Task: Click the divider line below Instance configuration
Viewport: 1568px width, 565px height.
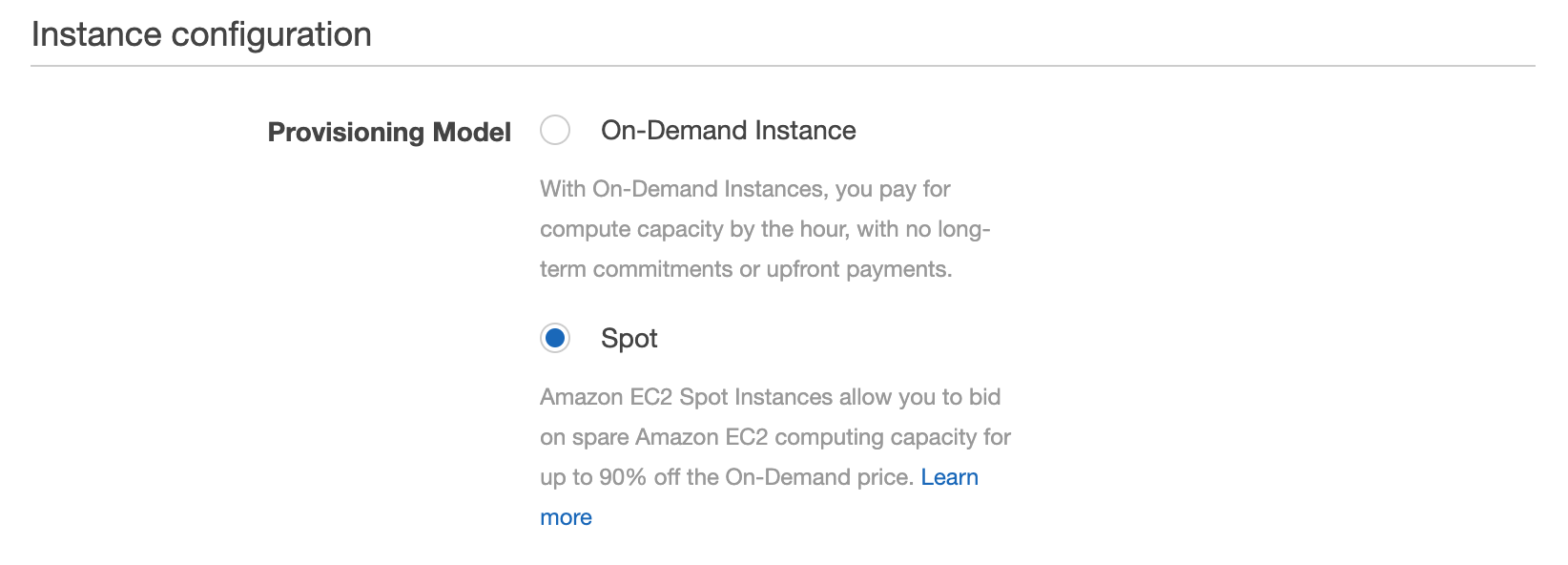Action: (783, 66)
